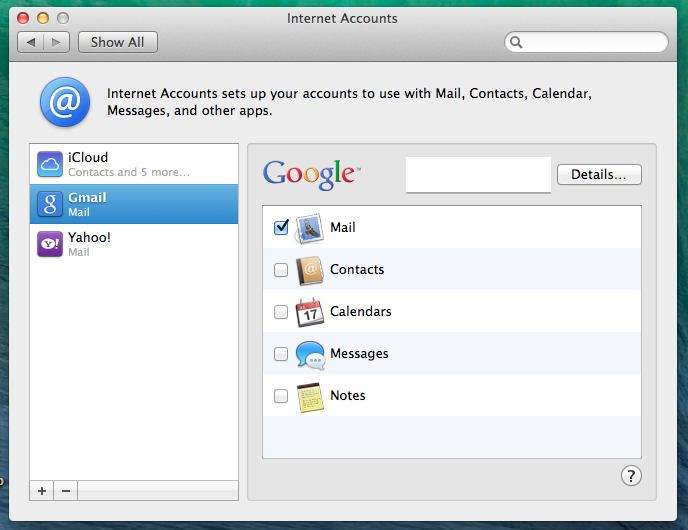Close the Internet Accounts window
Viewport: 688px width, 530px height.
coord(23,18)
